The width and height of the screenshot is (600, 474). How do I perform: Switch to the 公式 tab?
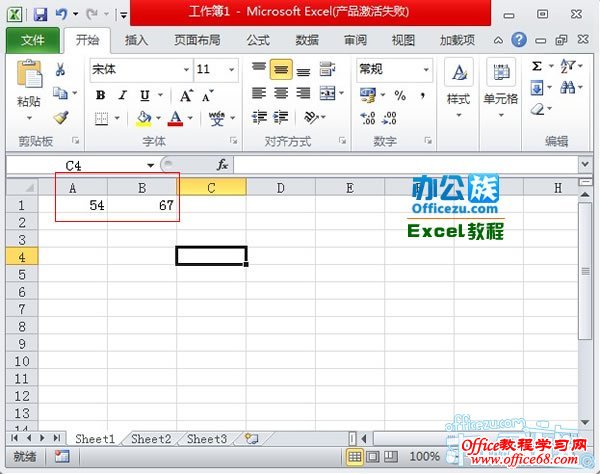258,40
